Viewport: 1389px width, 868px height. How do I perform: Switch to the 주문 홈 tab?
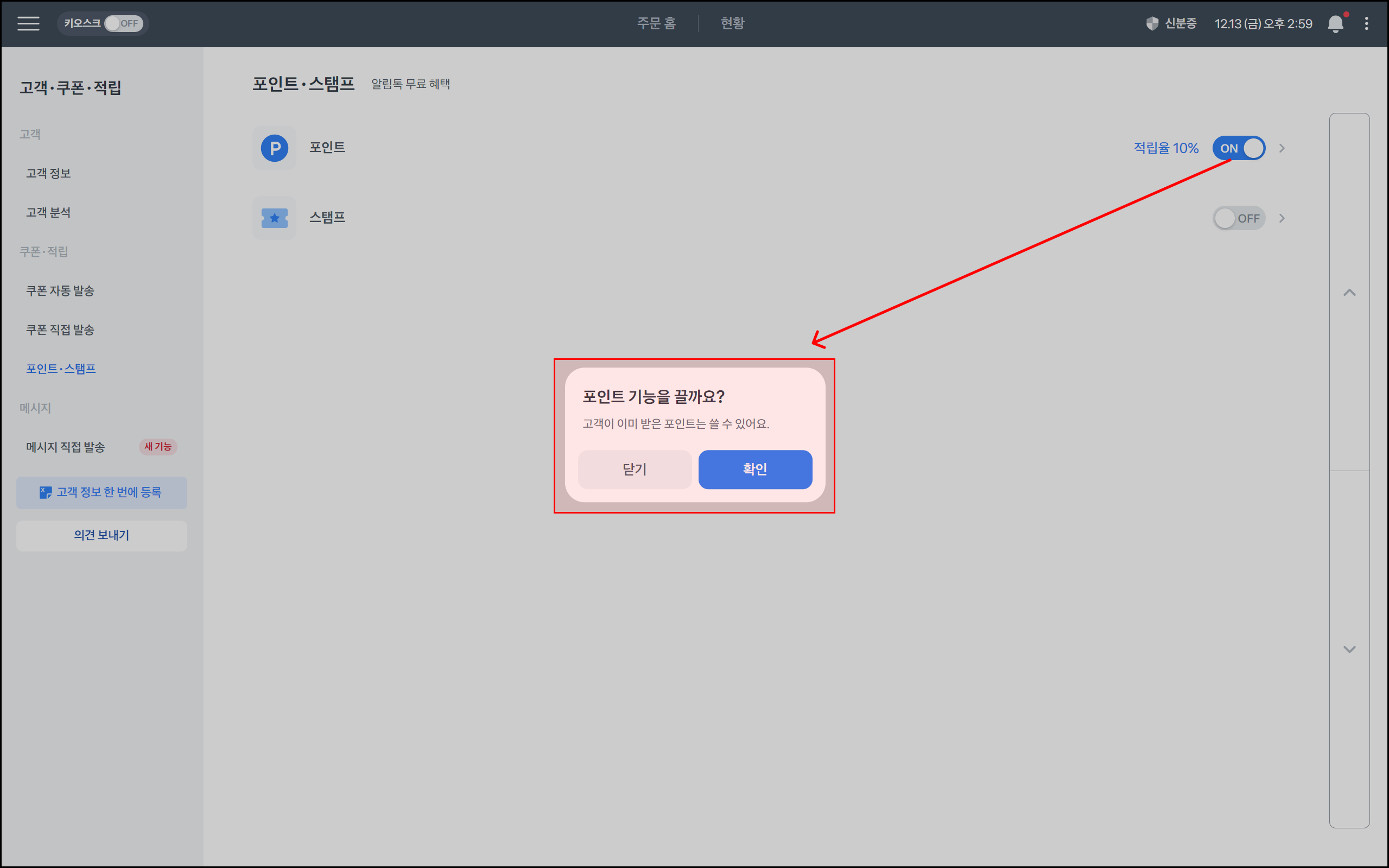pos(656,23)
